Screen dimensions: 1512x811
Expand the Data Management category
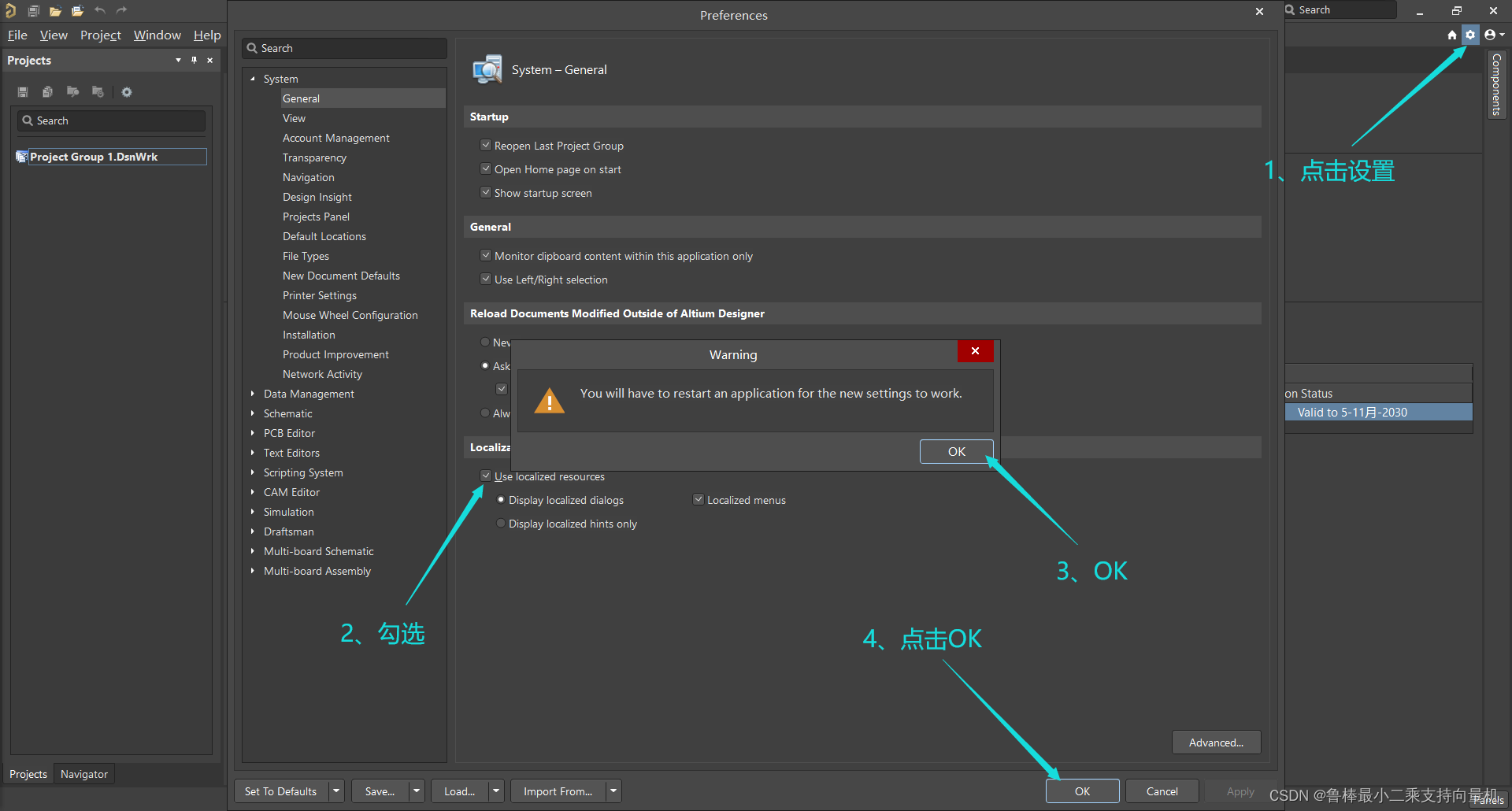coord(253,394)
